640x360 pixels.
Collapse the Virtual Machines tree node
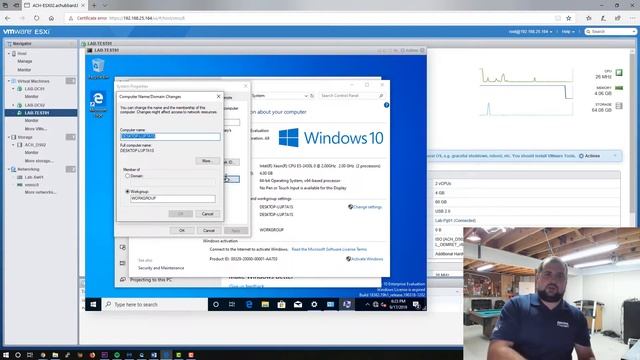(9, 81)
